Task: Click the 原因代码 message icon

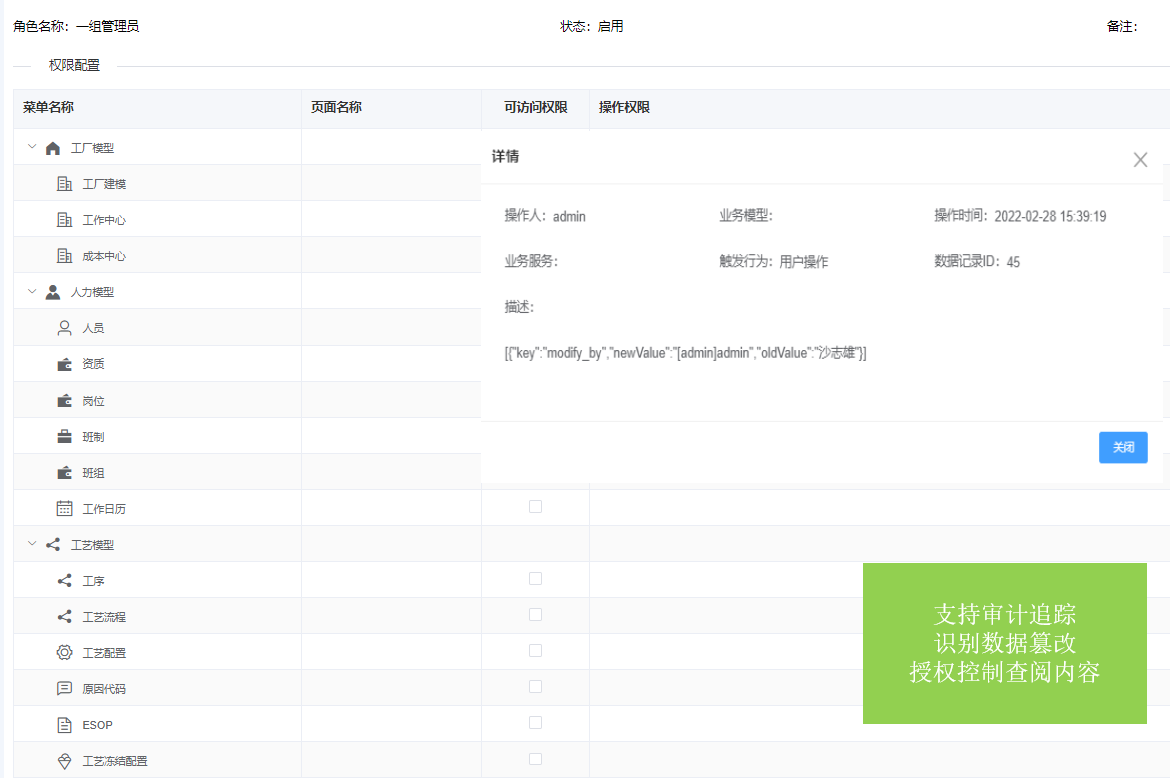Action: (x=64, y=688)
